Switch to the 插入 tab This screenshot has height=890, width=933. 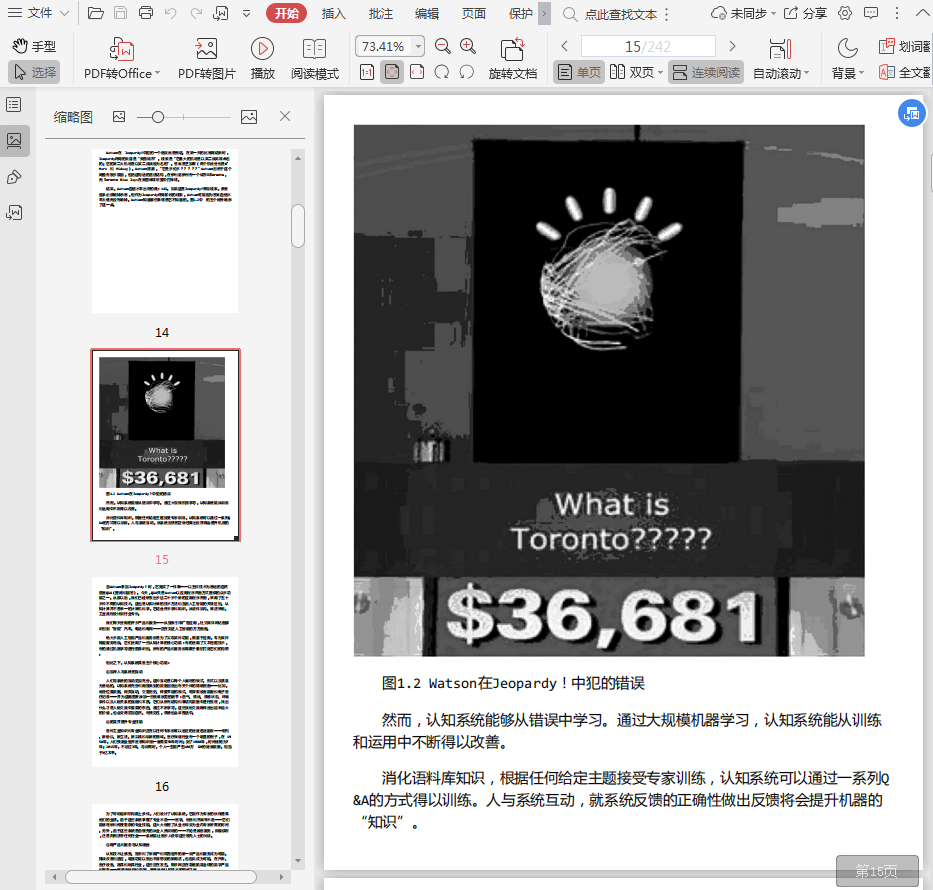pyautogui.click(x=333, y=13)
